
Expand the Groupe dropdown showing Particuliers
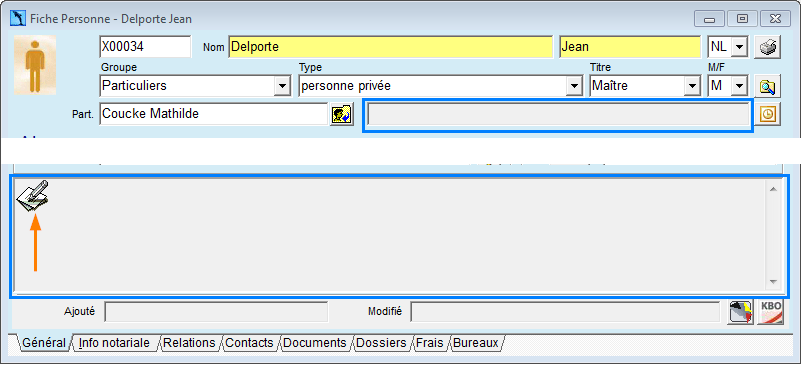282,86
